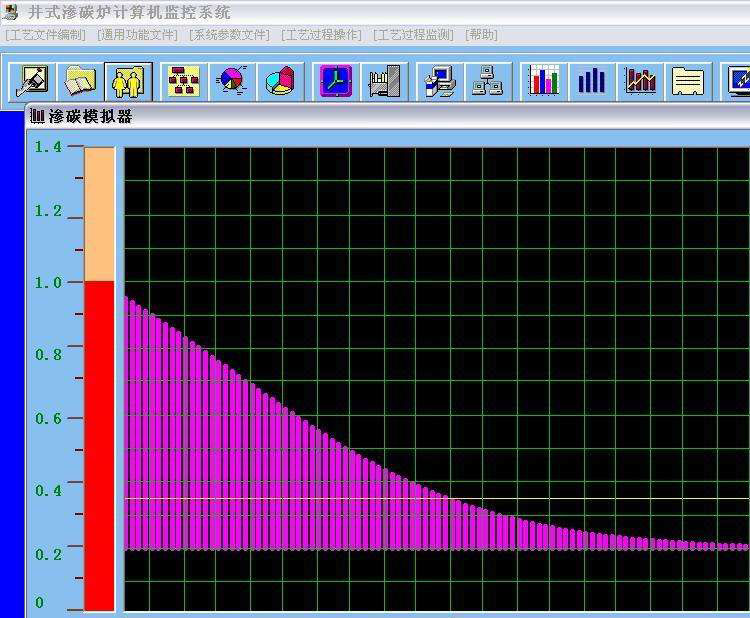
Task: Click the furnace equipment icon
Action: point(384,81)
